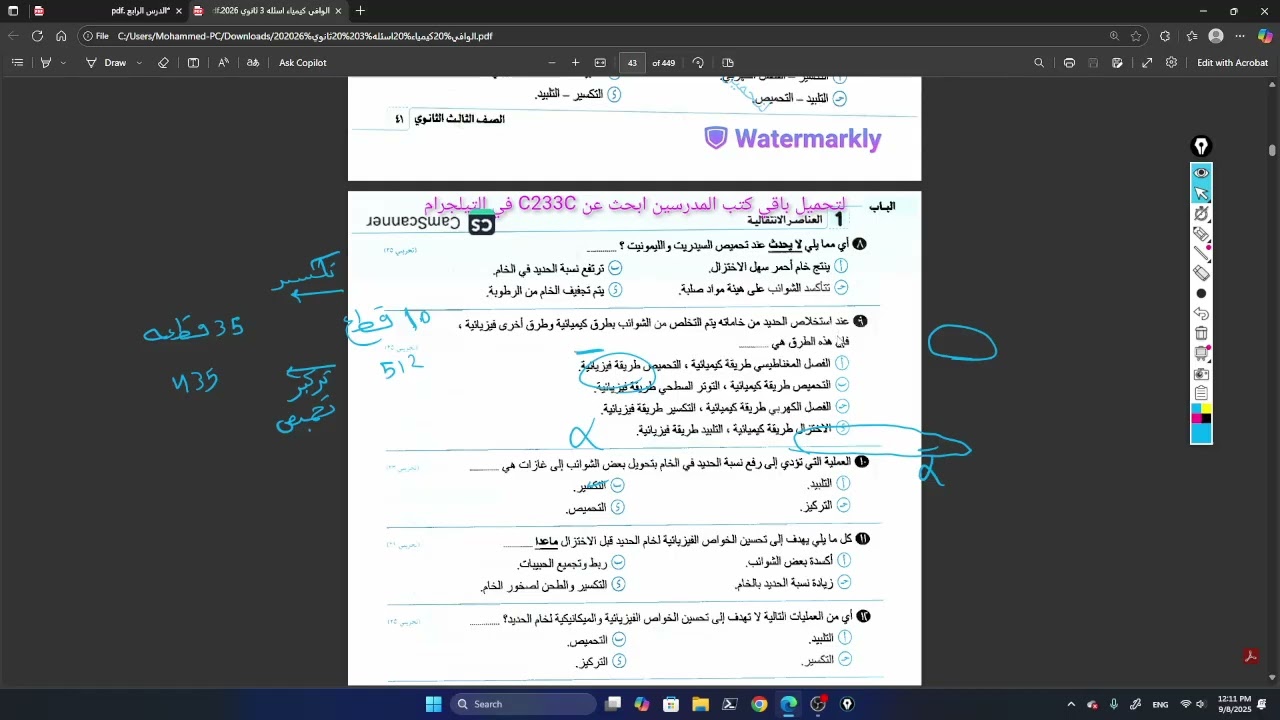Image resolution: width=1280 pixels, height=720 pixels.
Task: Open Google Chrome from taskbar
Action: click(759, 704)
